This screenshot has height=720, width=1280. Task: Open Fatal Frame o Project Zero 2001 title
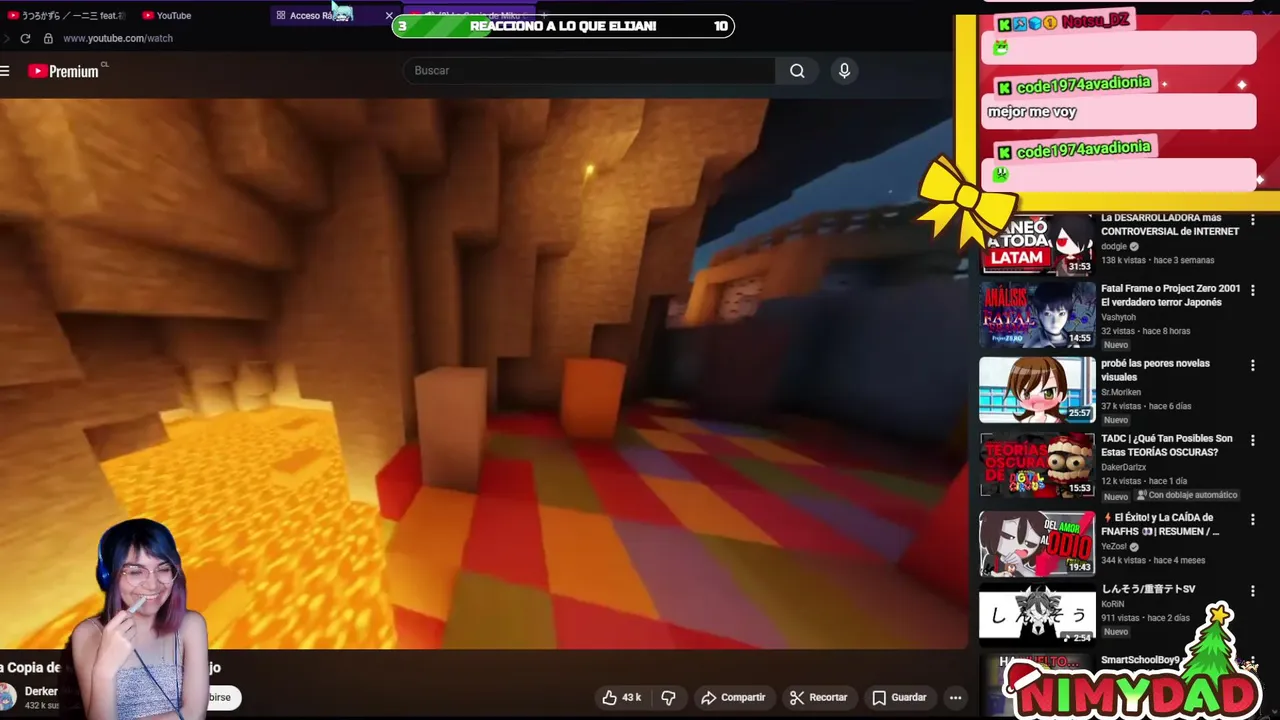pos(1170,295)
